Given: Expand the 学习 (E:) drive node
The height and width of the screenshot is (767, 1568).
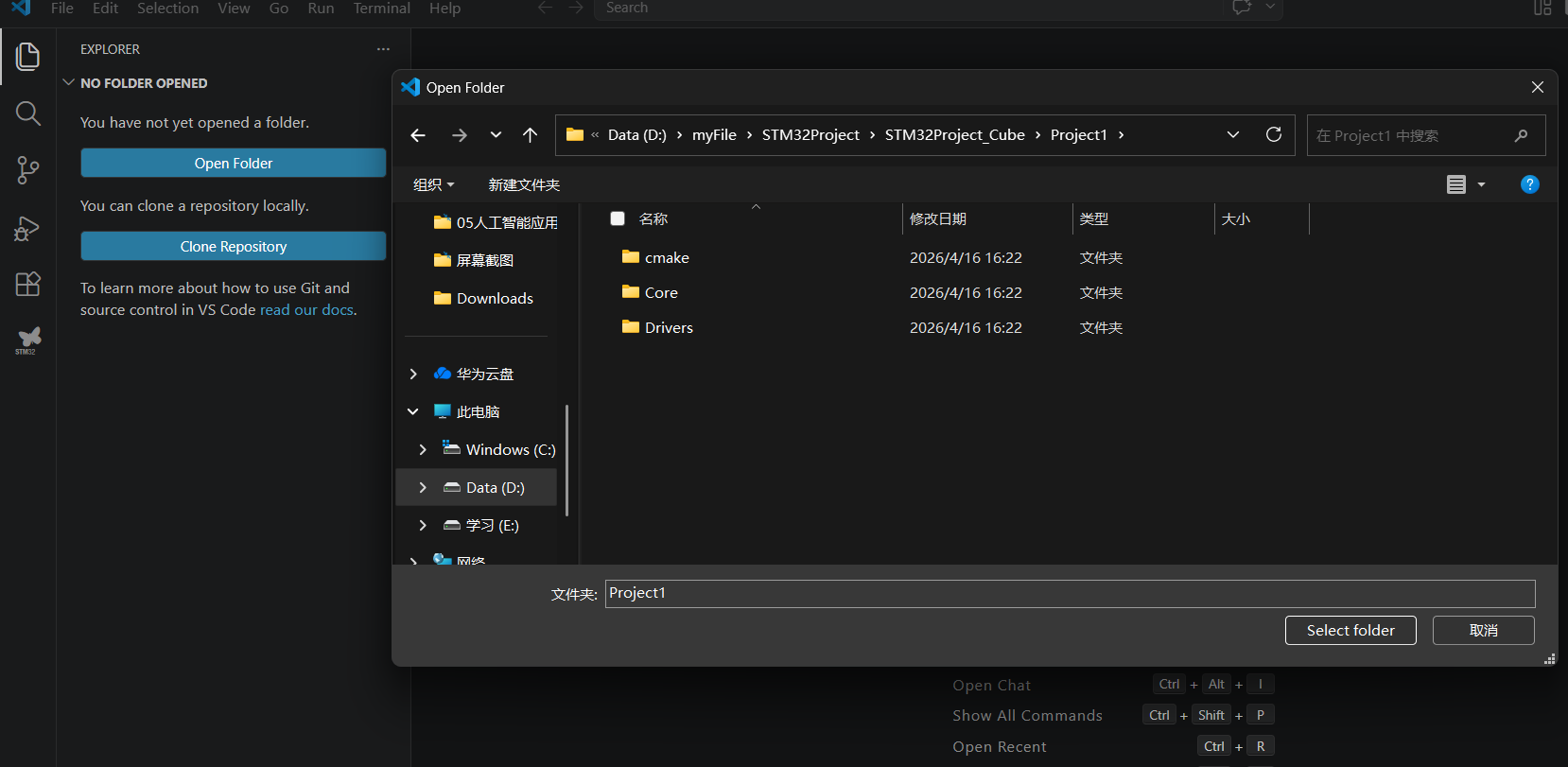Looking at the screenshot, I should [x=423, y=525].
